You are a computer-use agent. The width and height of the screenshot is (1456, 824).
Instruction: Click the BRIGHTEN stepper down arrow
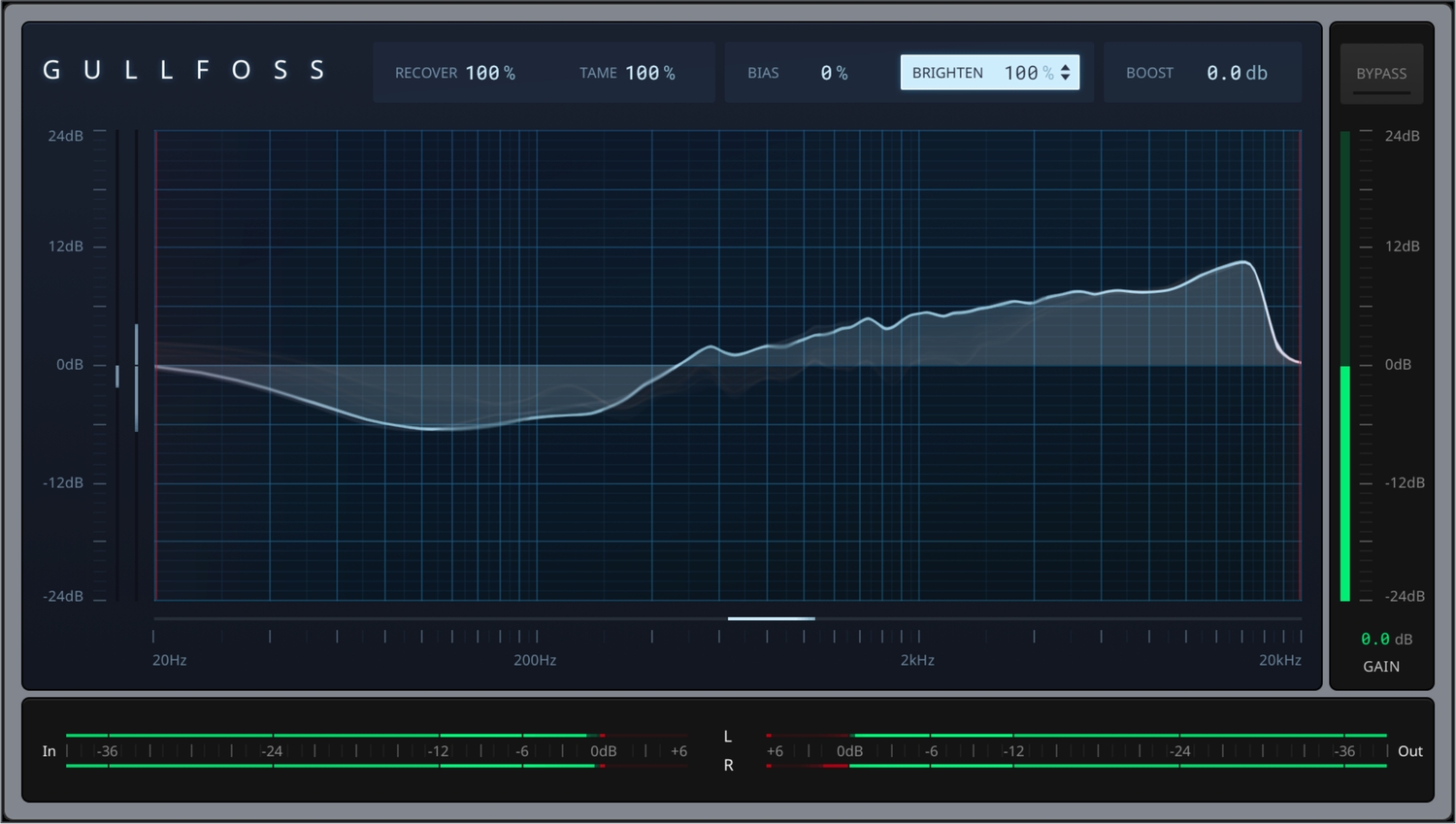click(x=1066, y=79)
